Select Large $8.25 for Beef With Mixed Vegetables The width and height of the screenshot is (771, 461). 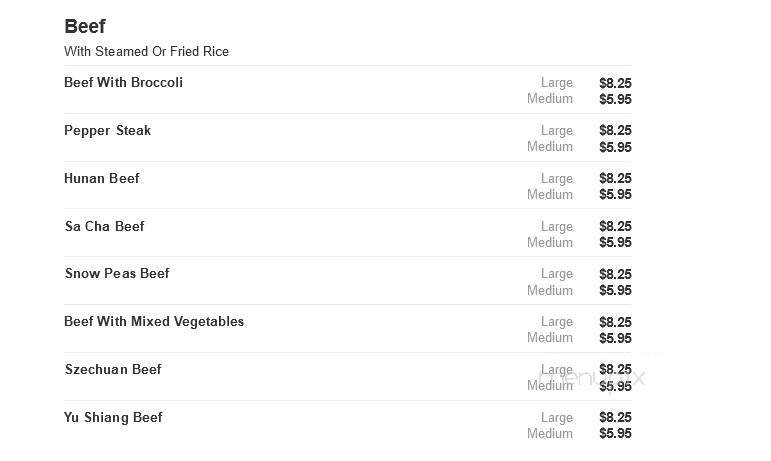point(615,322)
